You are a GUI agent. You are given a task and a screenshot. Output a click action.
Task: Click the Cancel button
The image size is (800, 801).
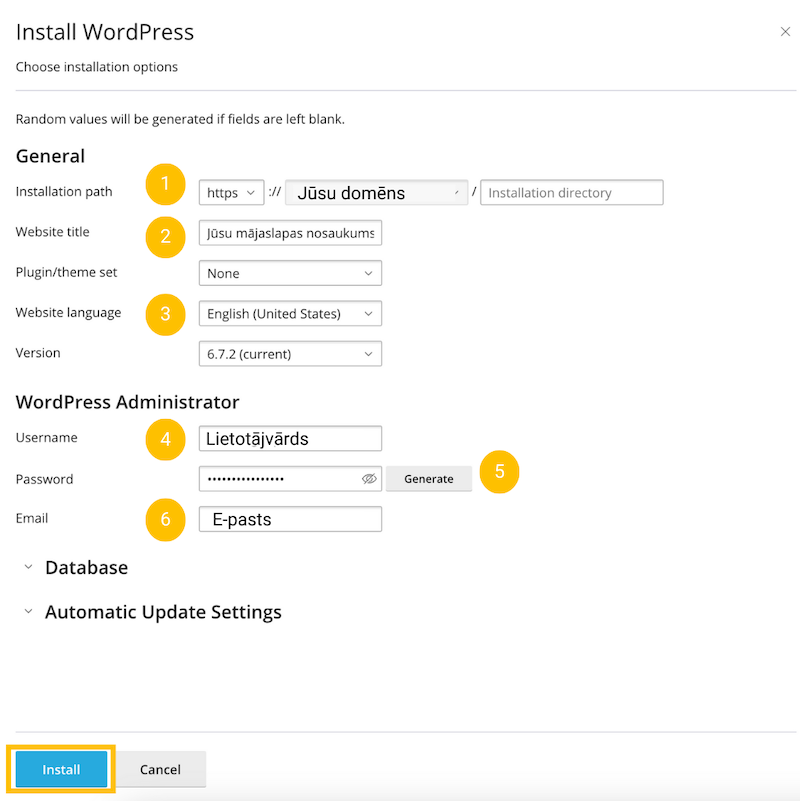[x=160, y=770]
